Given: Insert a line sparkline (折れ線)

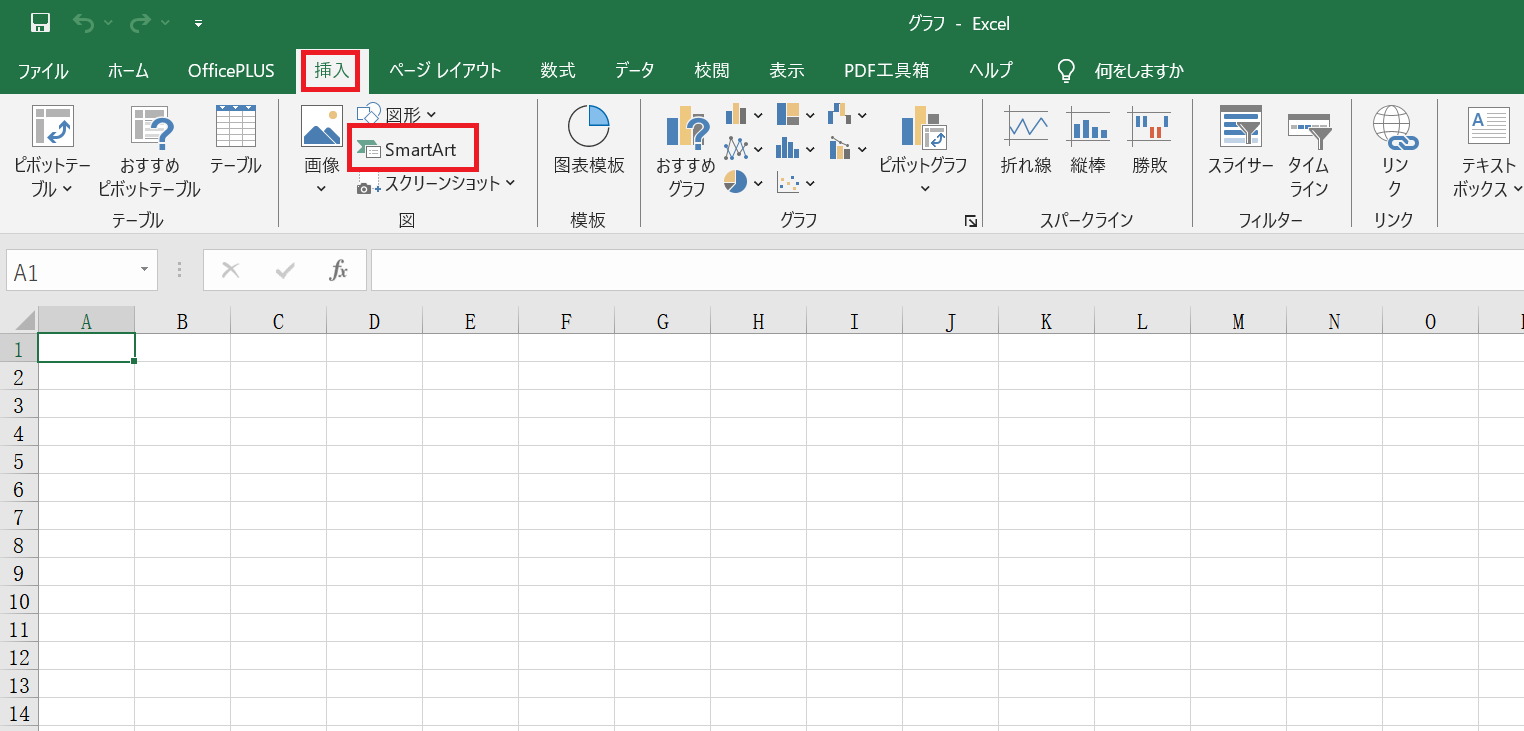Looking at the screenshot, I should coord(1026,140).
